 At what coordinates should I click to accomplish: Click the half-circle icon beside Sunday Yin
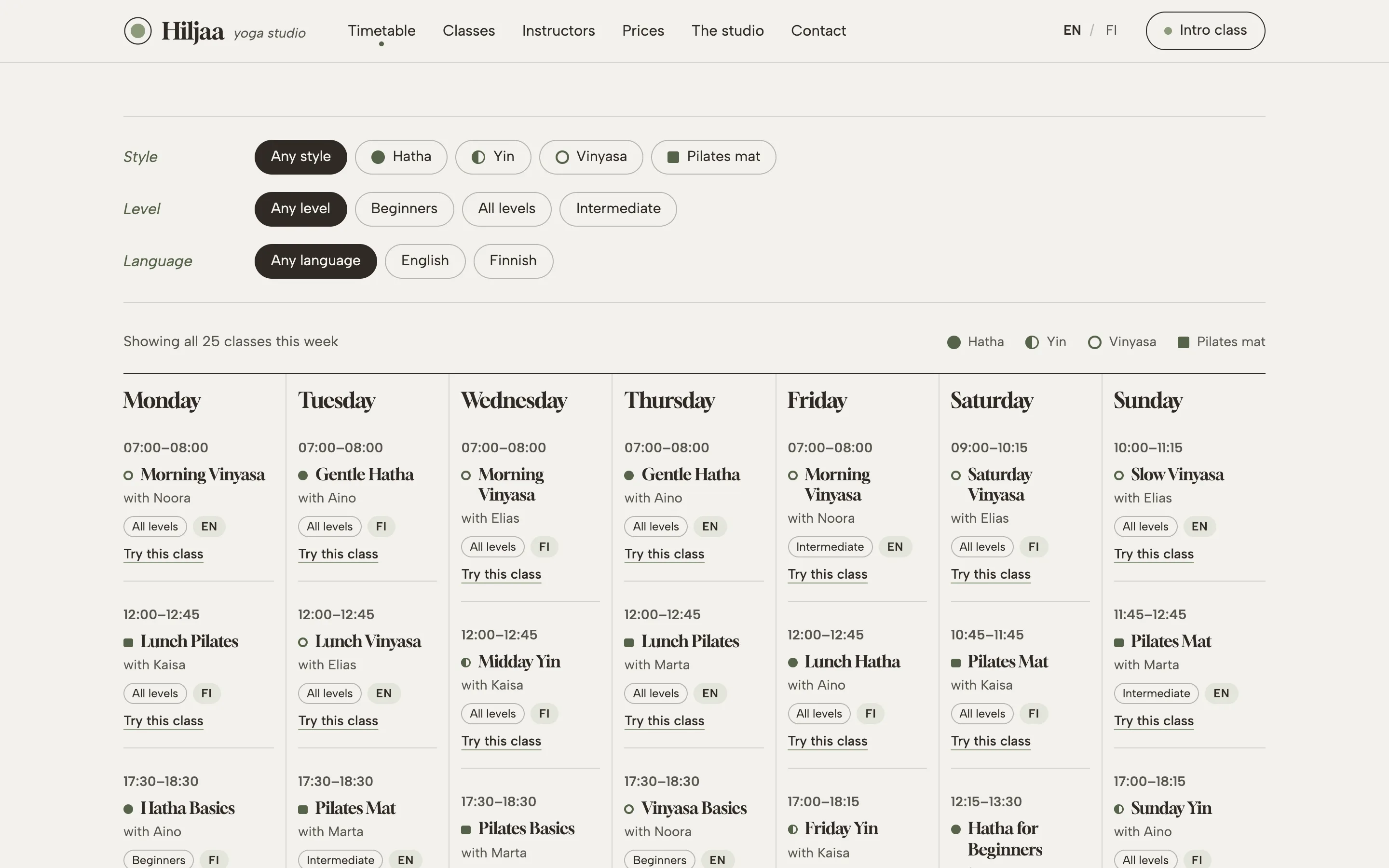pyautogui.click(x=1118, y=809)
